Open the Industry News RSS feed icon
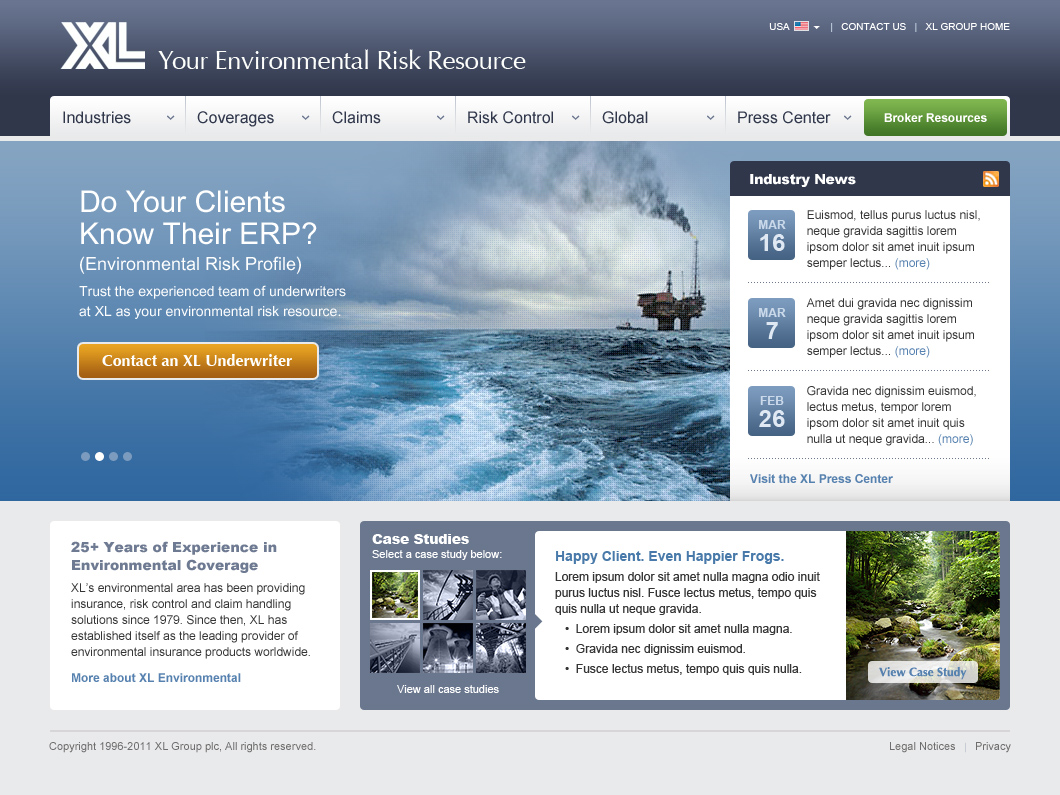The width and height of the screenshot is (1060, 795). click(990, 179)
